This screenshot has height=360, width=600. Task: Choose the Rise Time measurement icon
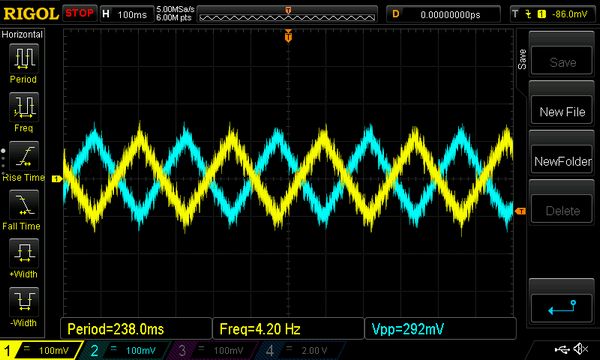click(x=24, y=156)
